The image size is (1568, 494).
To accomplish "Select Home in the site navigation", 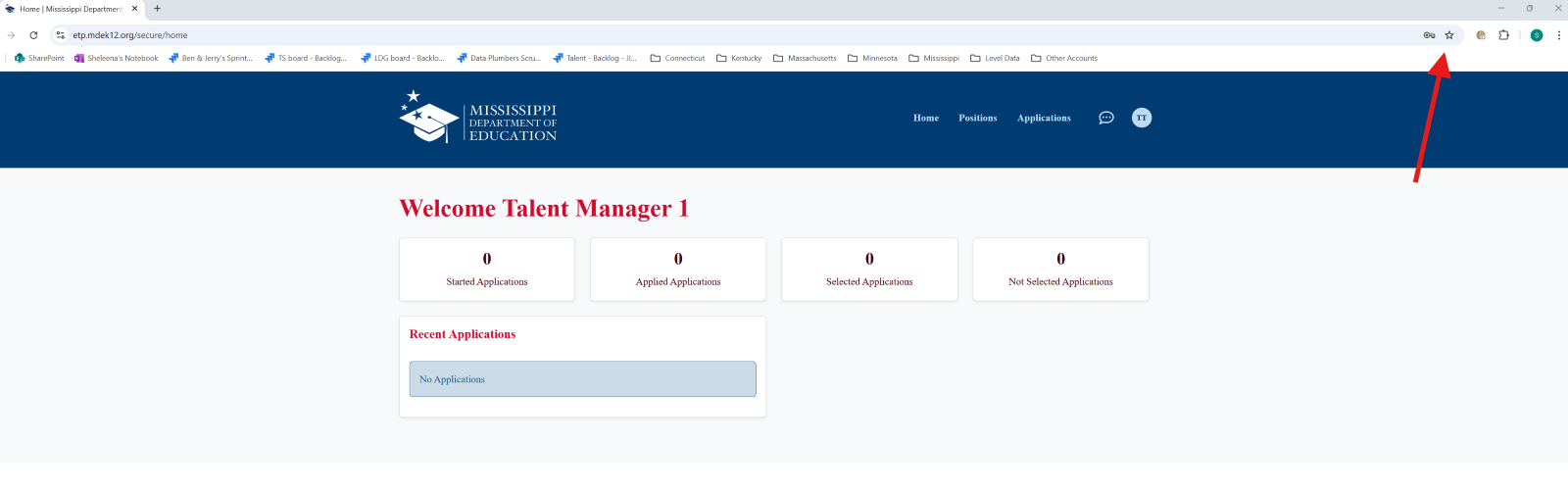I will (925, 118).
